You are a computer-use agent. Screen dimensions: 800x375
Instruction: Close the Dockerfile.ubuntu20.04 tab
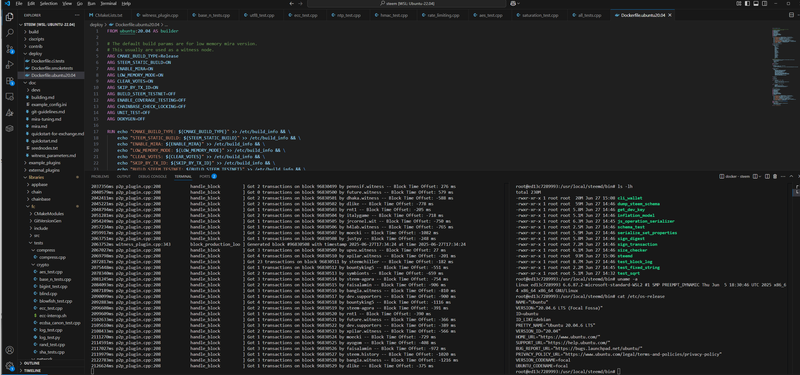670,15
